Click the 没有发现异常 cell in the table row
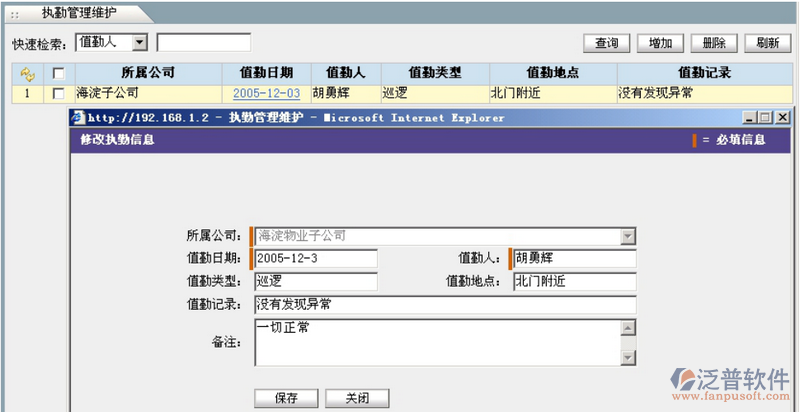The image size is (800, 412). coord(705,94)
